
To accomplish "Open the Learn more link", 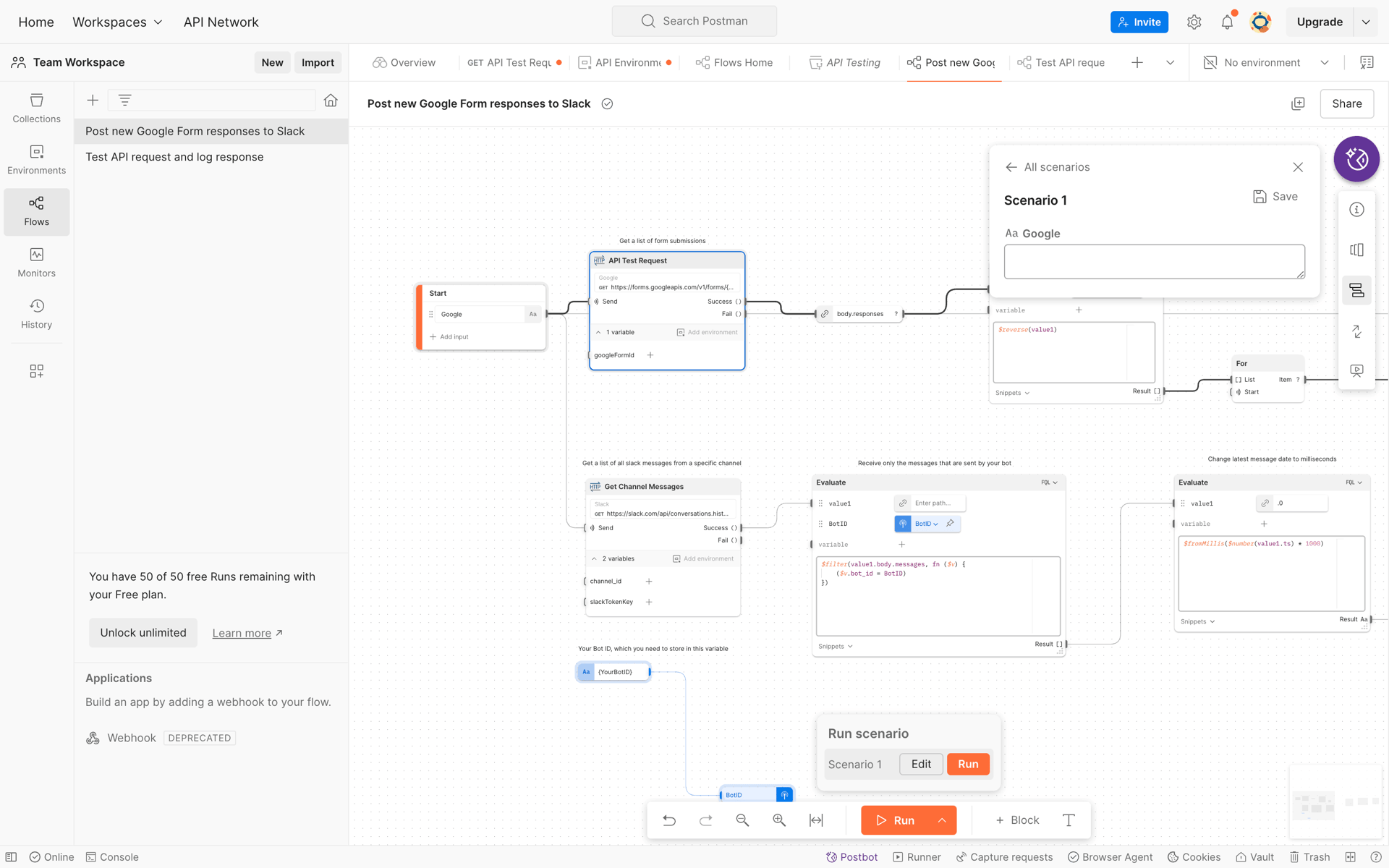I will [x=247, y=634].
